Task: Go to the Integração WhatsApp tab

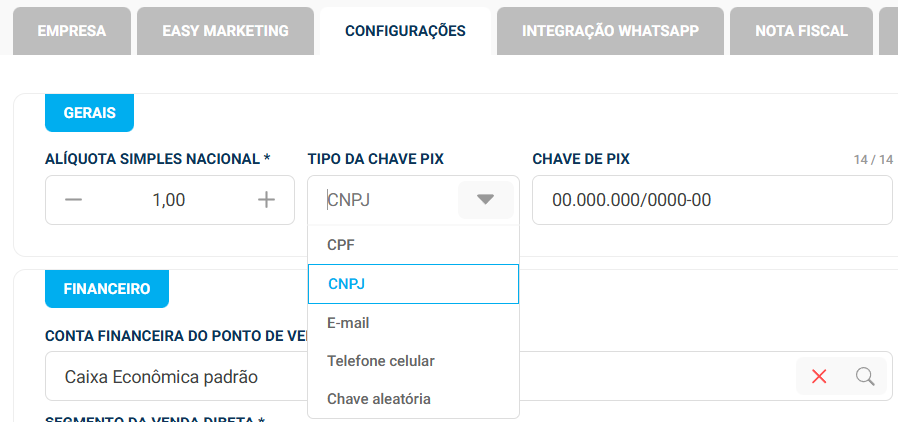Action: [x=609, y=31]
